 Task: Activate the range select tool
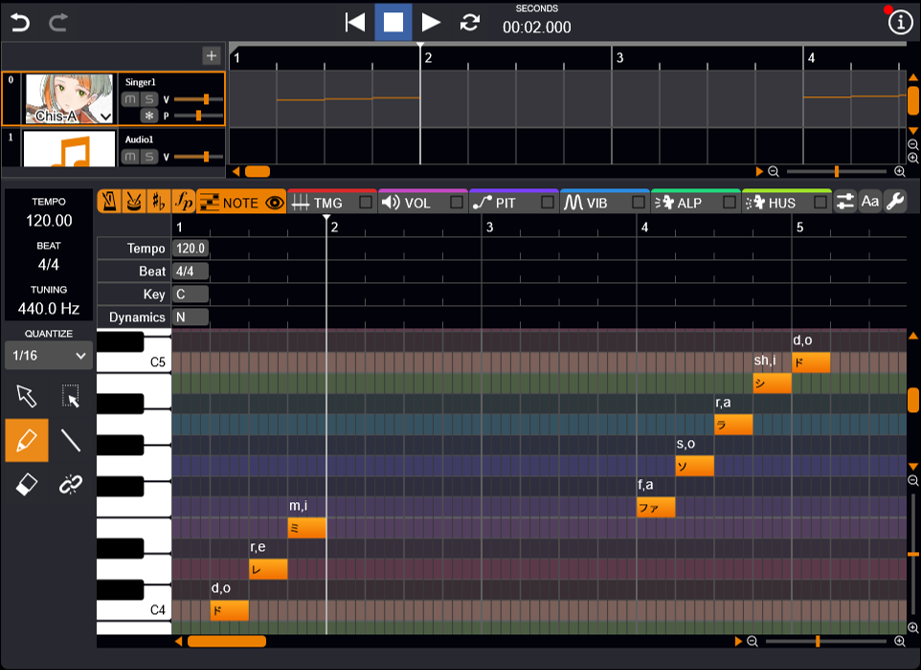coord(70,396)
